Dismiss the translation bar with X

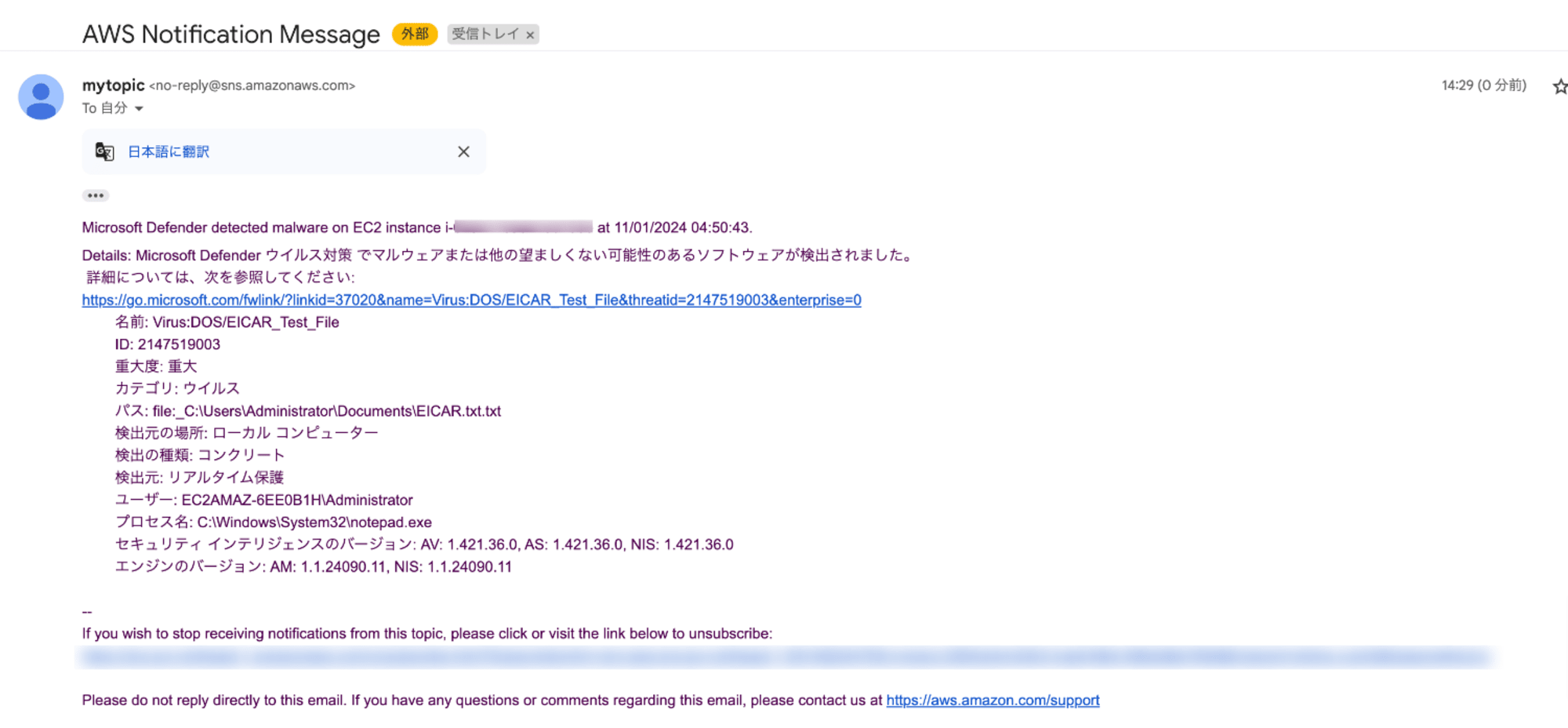463,151
